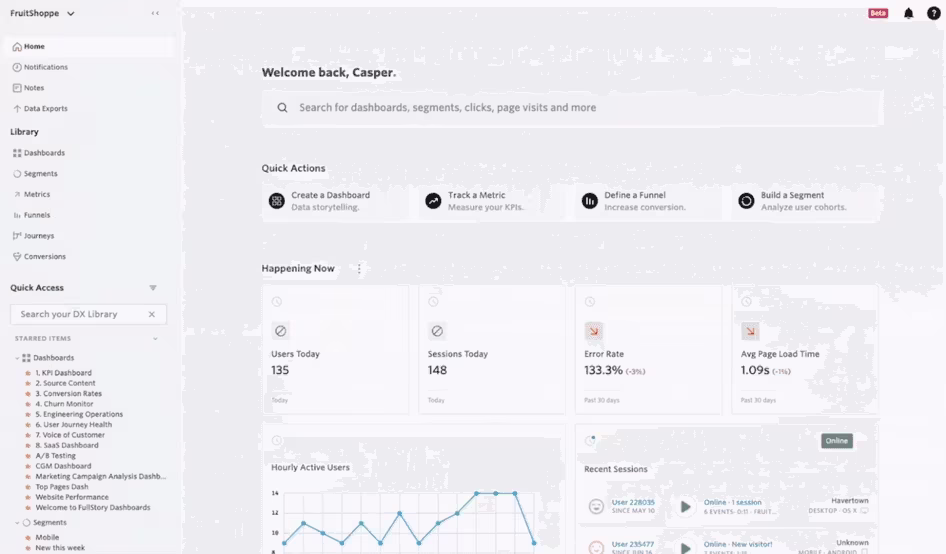Open 3. Conversion Rates dashboard
Screen dimensions: 946x554
tap(68, 393)
